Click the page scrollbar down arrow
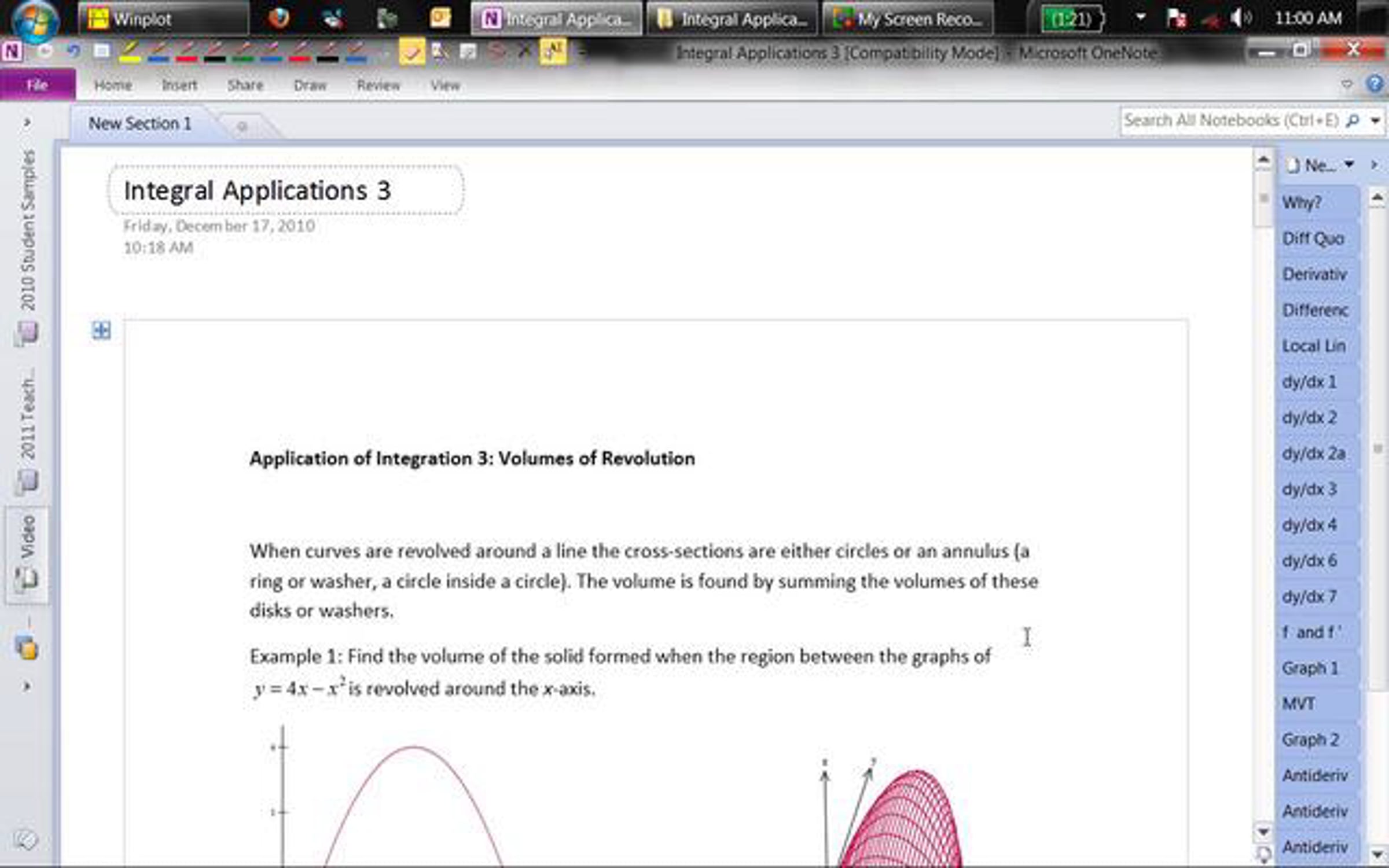This screenshot has width=1389, height=868. tap(1263, 832)
